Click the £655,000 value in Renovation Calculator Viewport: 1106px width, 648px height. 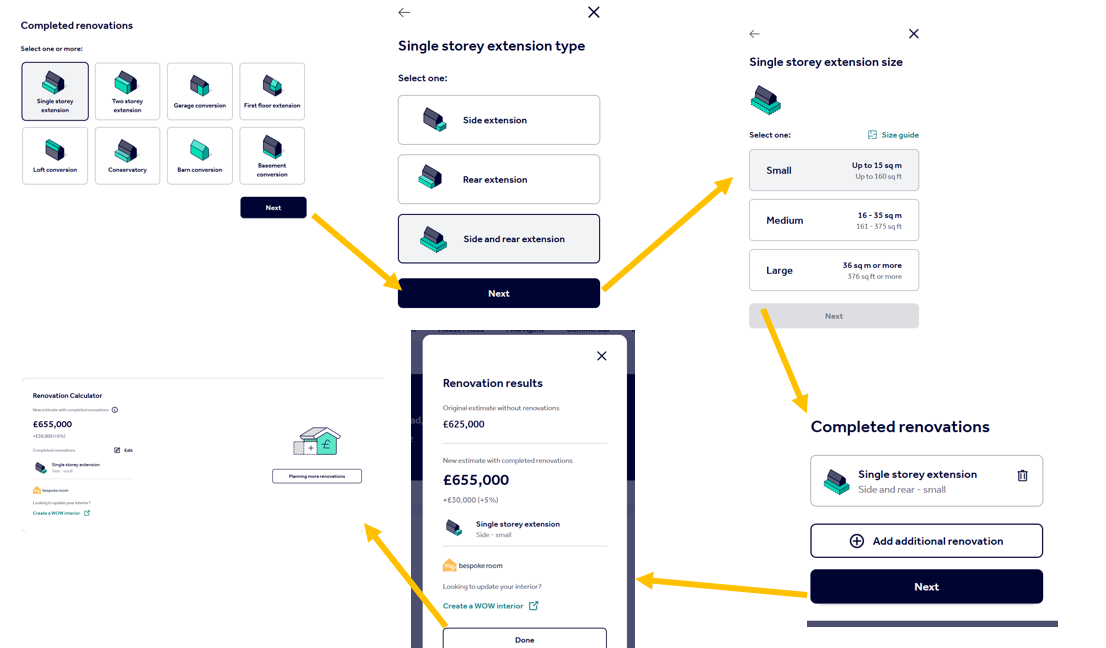(52, 424)
